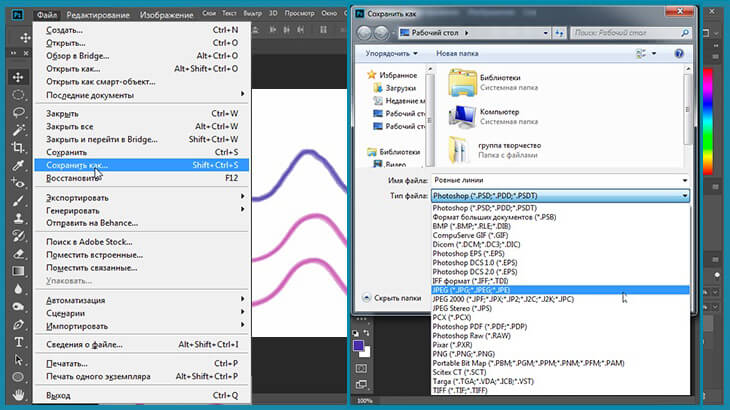
Task: Open Имя файла dropdown arrow
Action: (x=684, y=180)
